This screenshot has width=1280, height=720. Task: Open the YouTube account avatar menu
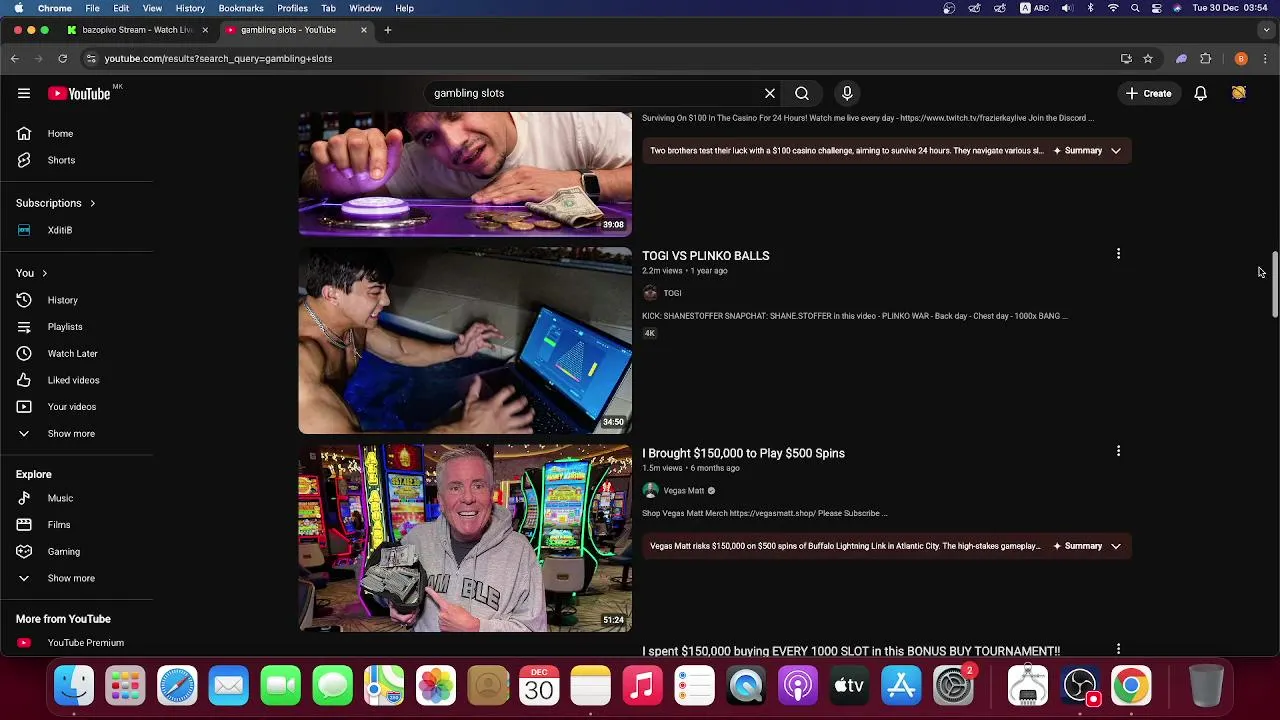(1239, 93)
